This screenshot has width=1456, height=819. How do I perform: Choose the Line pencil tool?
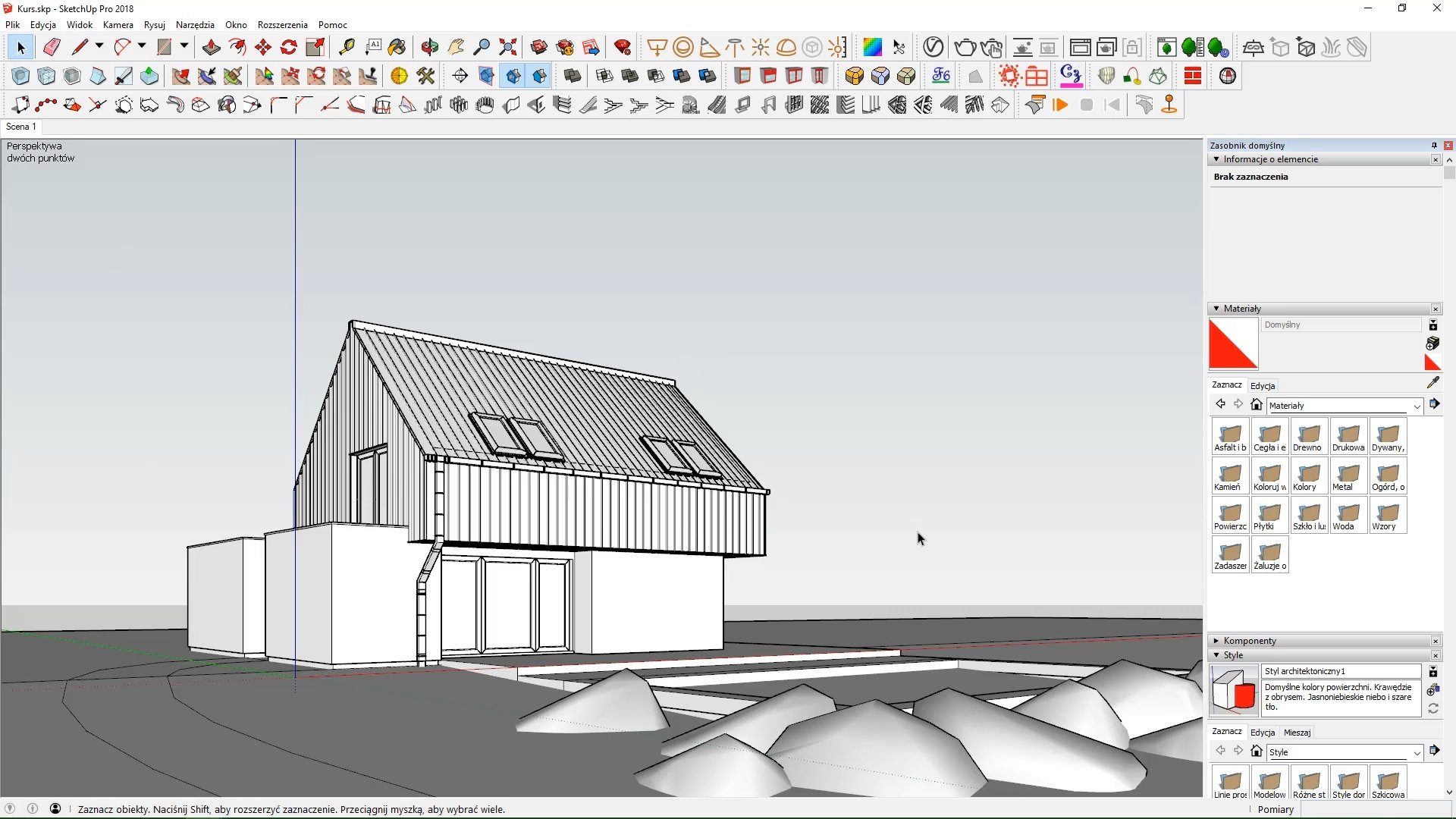point(80,48)
